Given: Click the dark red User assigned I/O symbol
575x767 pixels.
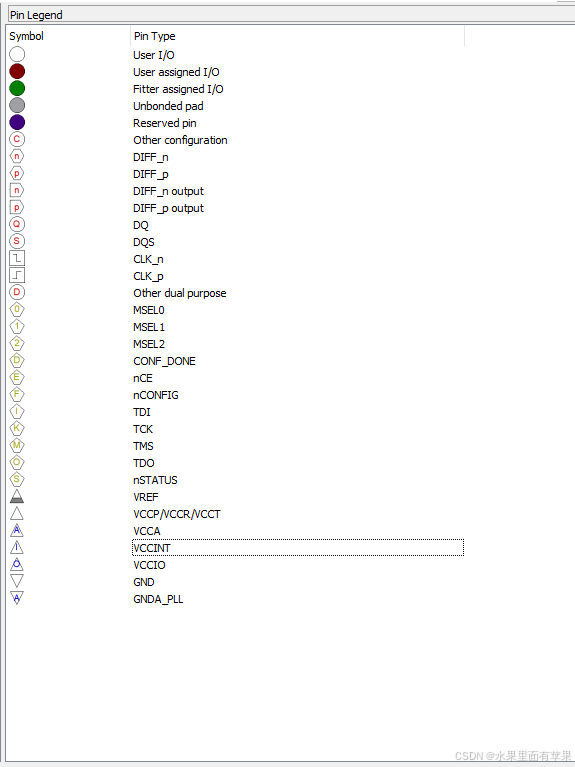Looking at the screenshot, I should pos(17,71).
